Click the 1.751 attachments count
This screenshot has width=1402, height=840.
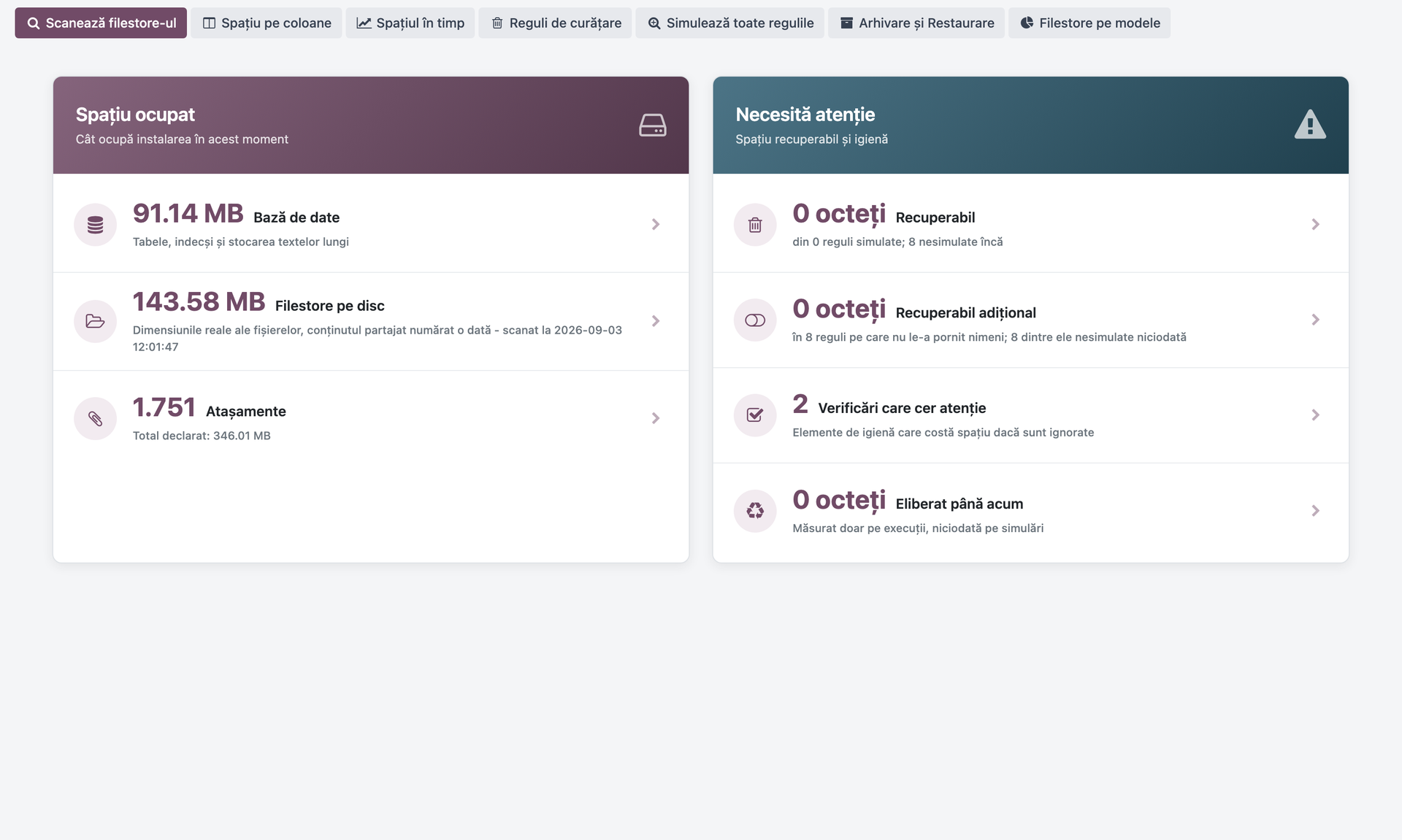164,408
